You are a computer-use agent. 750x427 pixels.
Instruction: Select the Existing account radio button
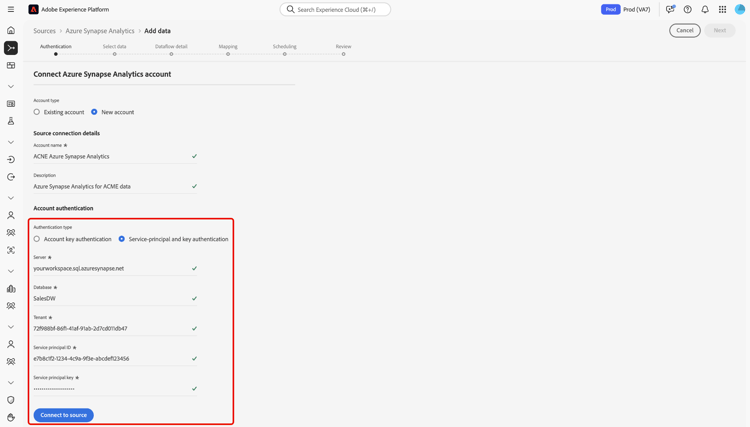37,112
